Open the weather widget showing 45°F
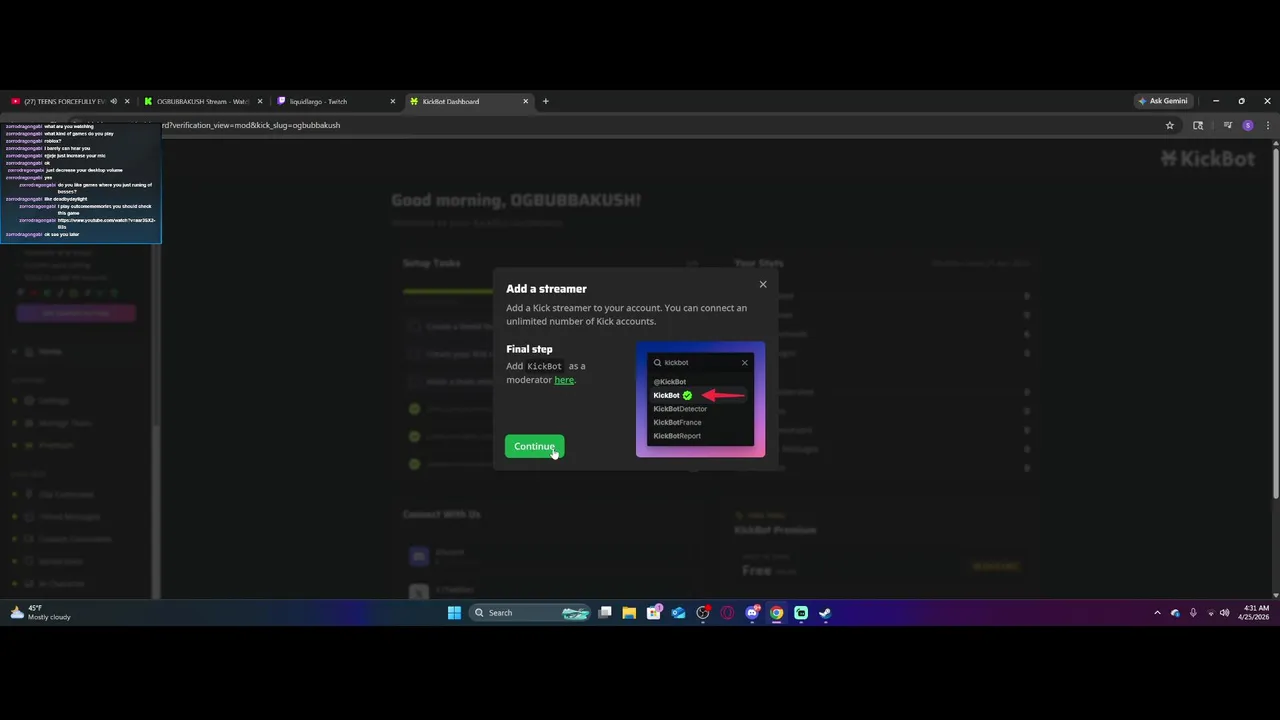Image resolution: width=1280 pixels, height=720 pixels. pos(40,612)
